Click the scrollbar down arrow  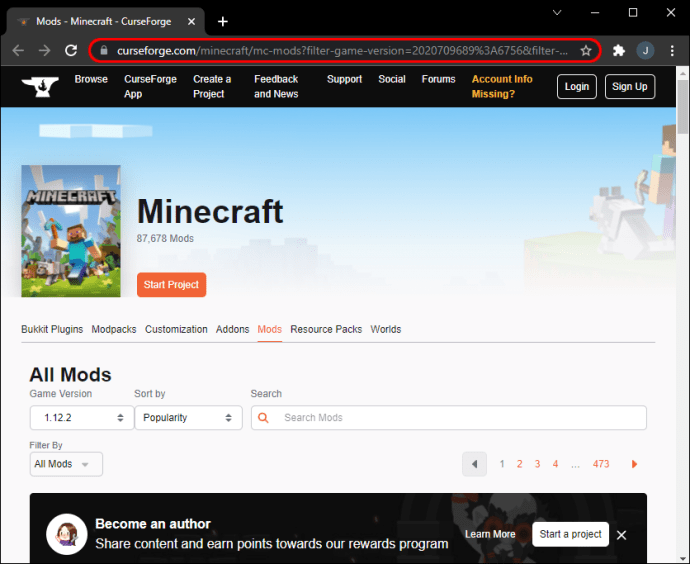(683, 558)
